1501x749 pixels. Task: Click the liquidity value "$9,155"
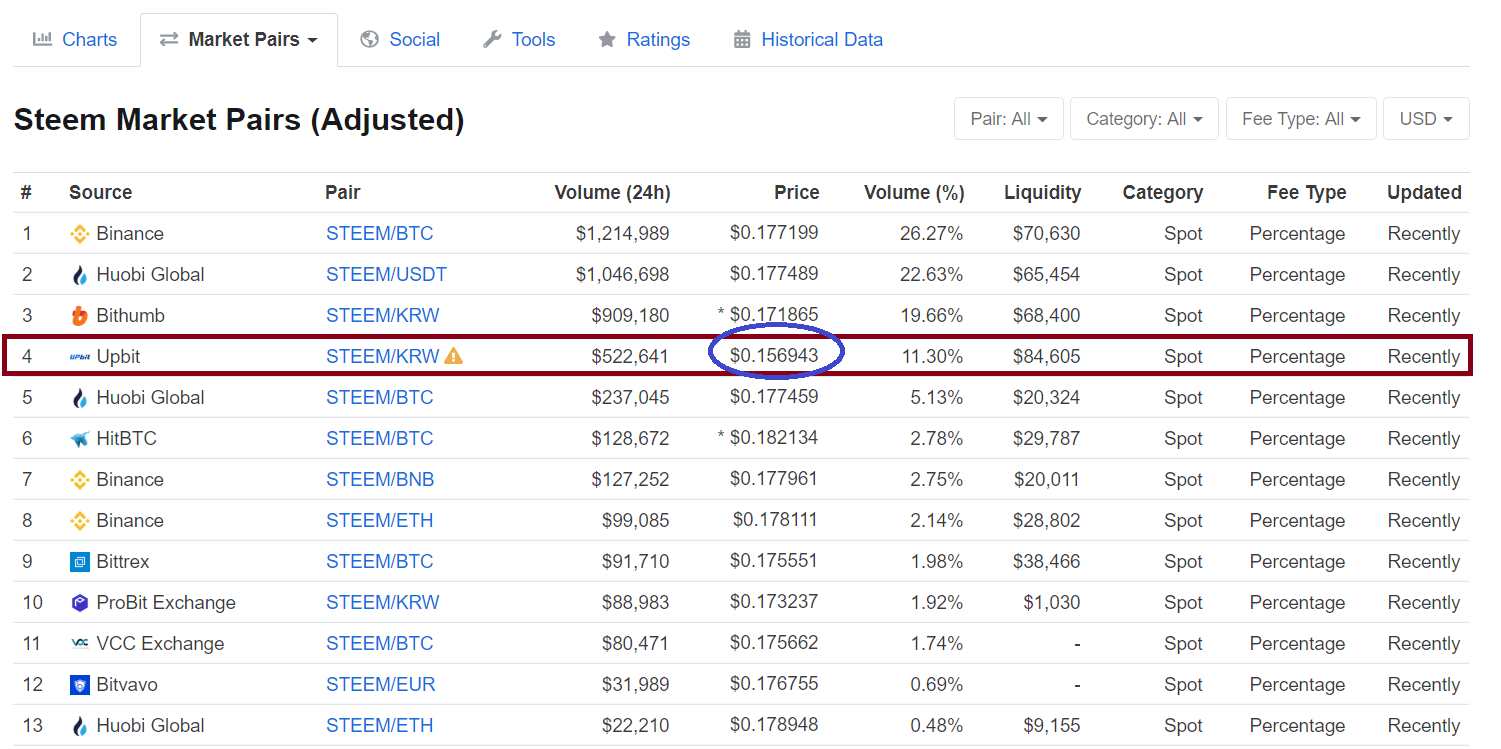[1052, 726]
